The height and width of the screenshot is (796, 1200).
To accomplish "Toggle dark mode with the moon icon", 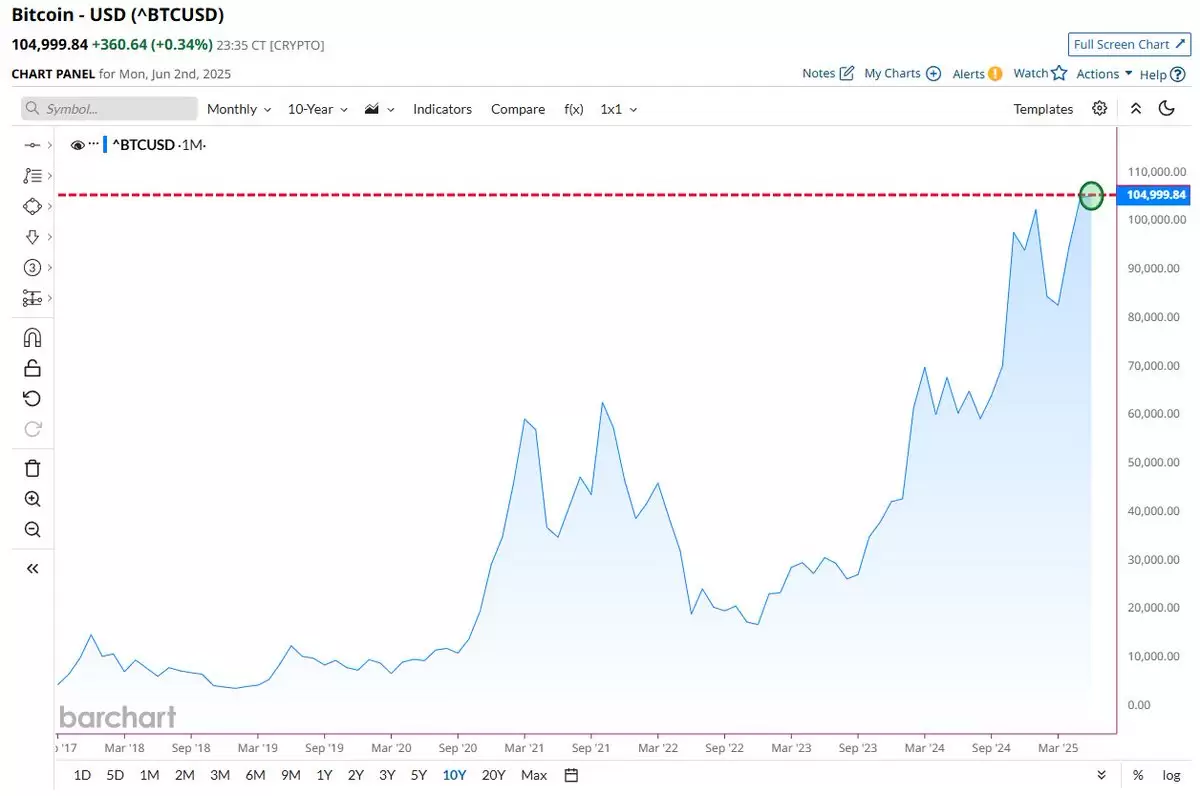I will (x=1166, y=109).
